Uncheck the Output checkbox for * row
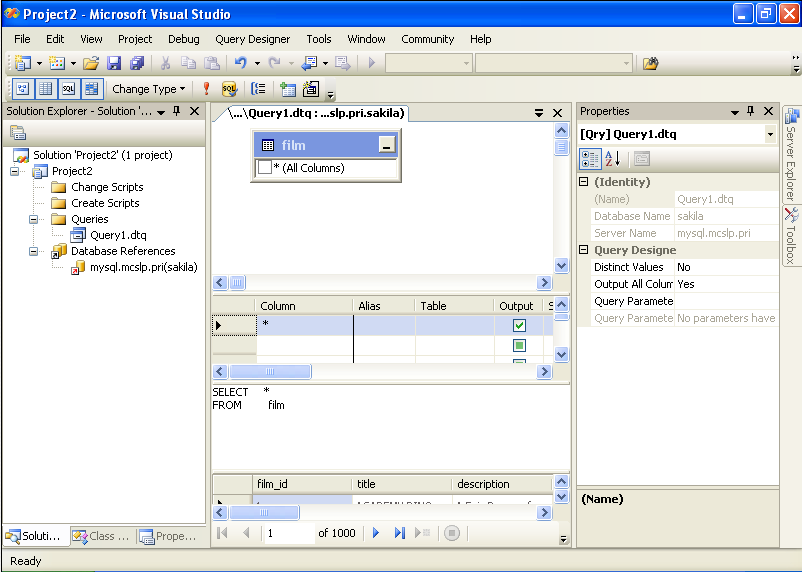 [519, 325]
